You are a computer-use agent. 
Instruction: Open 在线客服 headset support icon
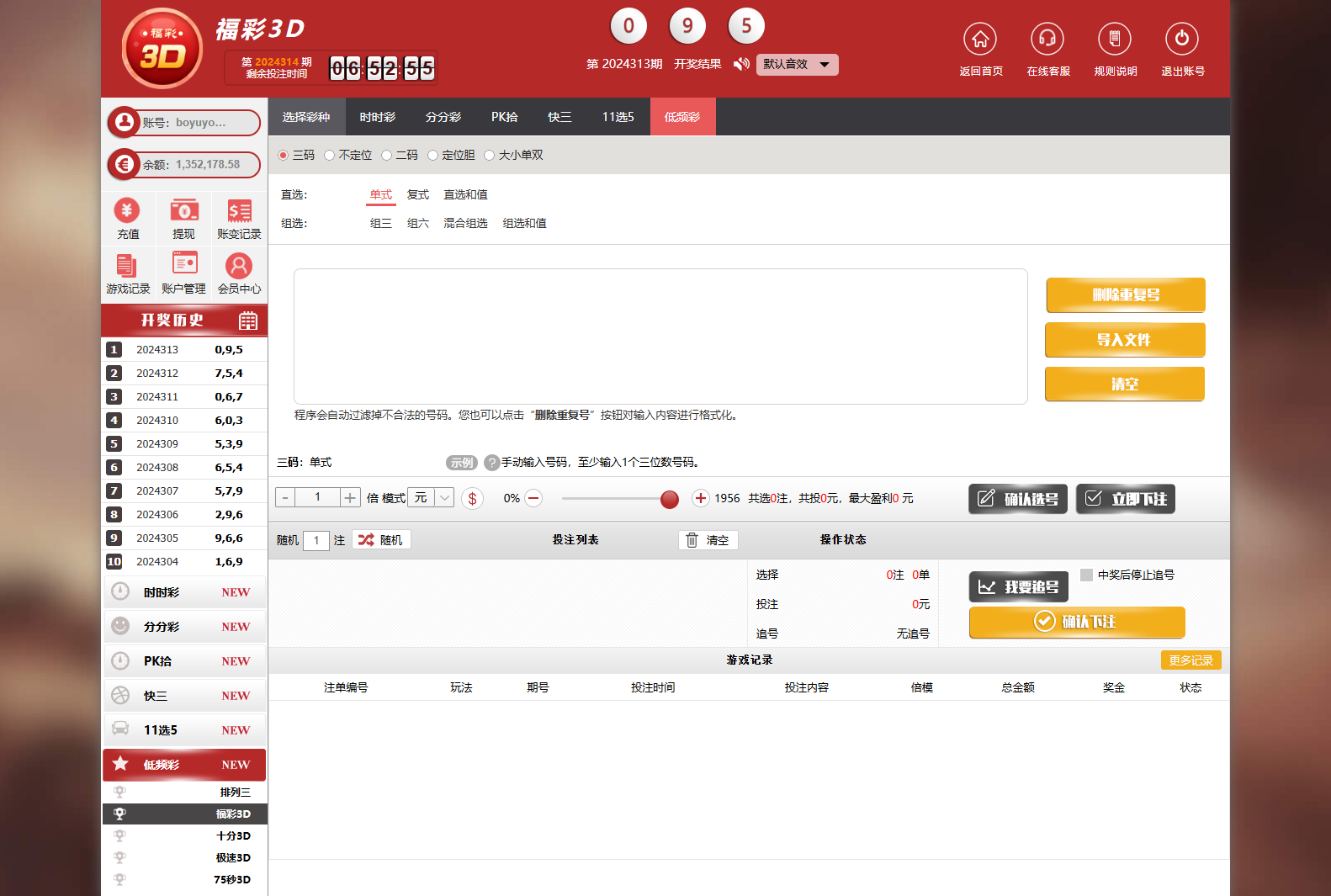[1047, 40]
